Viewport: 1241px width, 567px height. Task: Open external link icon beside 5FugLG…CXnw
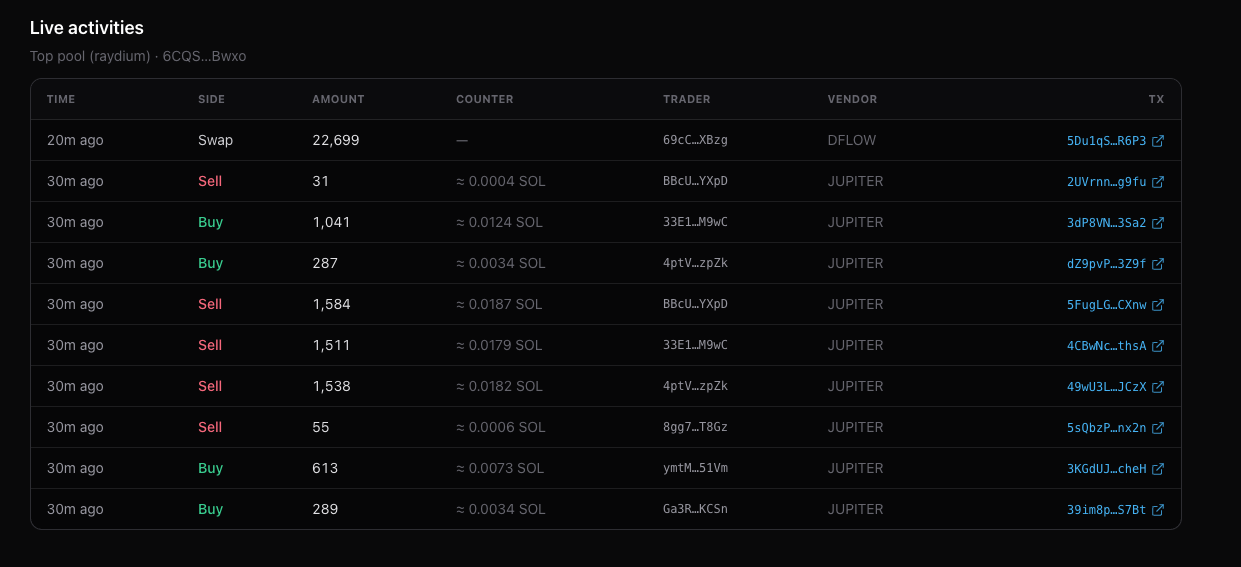(1158, 305)
